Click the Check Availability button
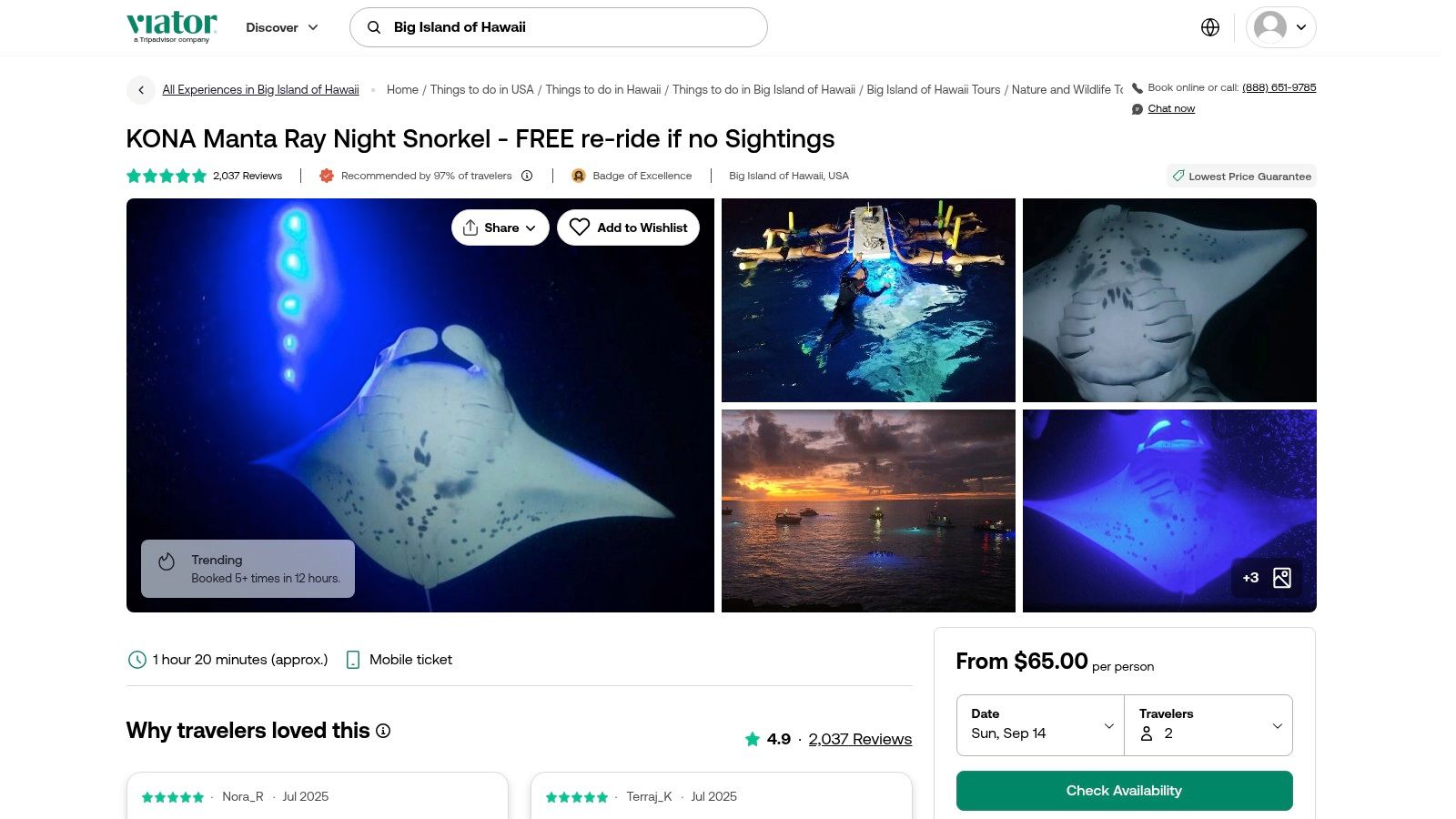Image resolution: width=1456 pixels, height=819 pixels. [1124, 791]
